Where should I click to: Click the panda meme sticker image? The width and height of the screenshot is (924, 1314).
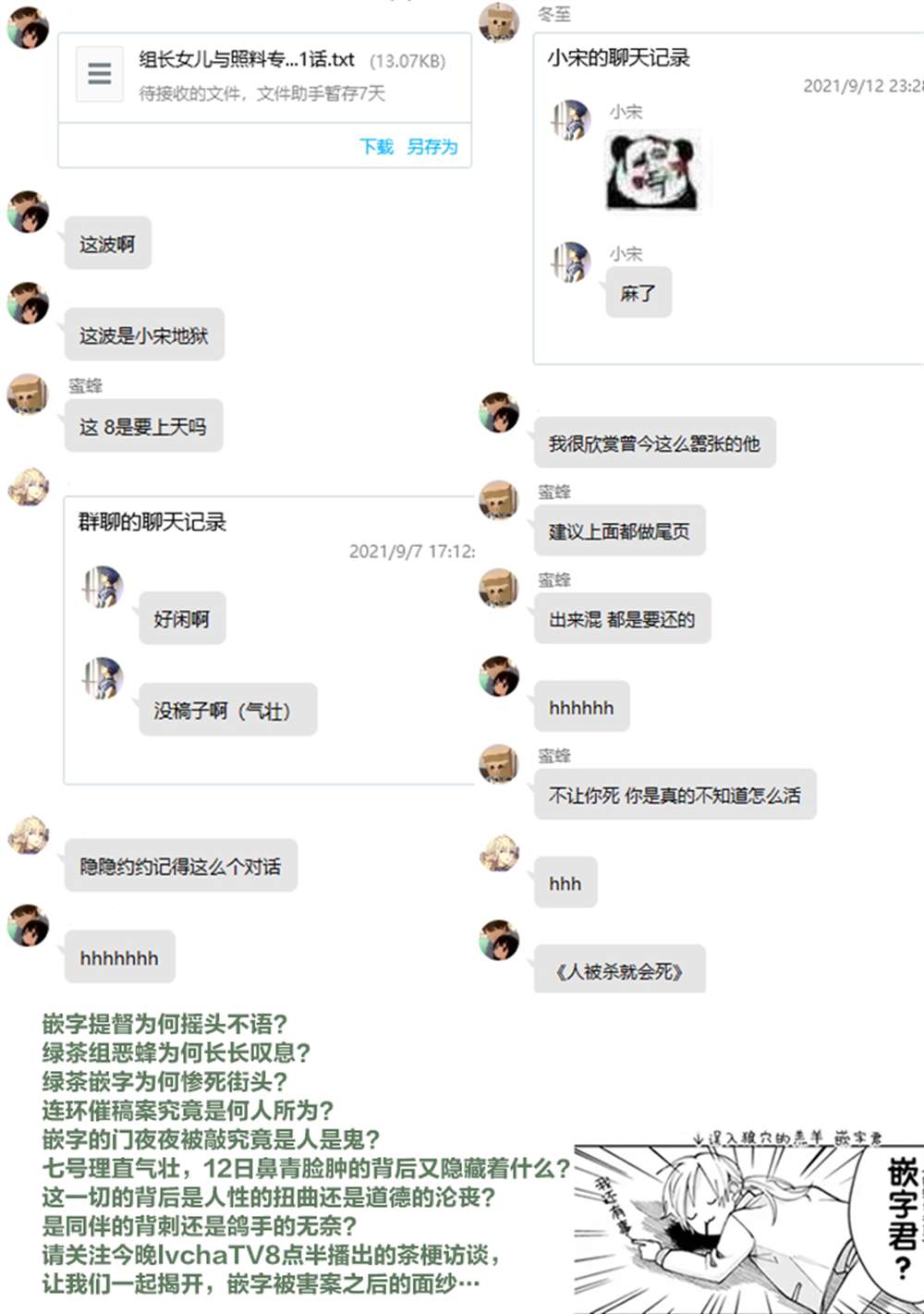[652, 172]
